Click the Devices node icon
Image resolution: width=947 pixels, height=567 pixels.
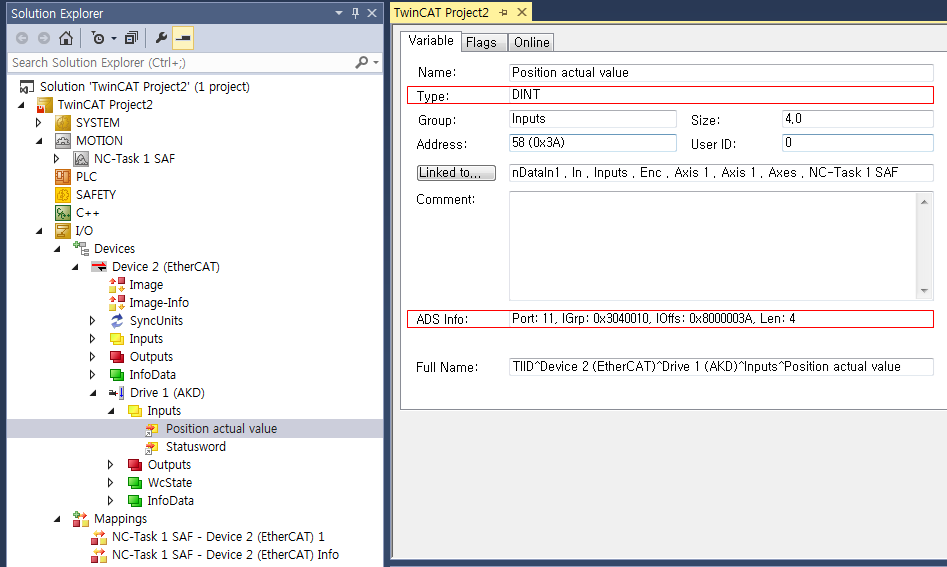click(x=81, y=249)
